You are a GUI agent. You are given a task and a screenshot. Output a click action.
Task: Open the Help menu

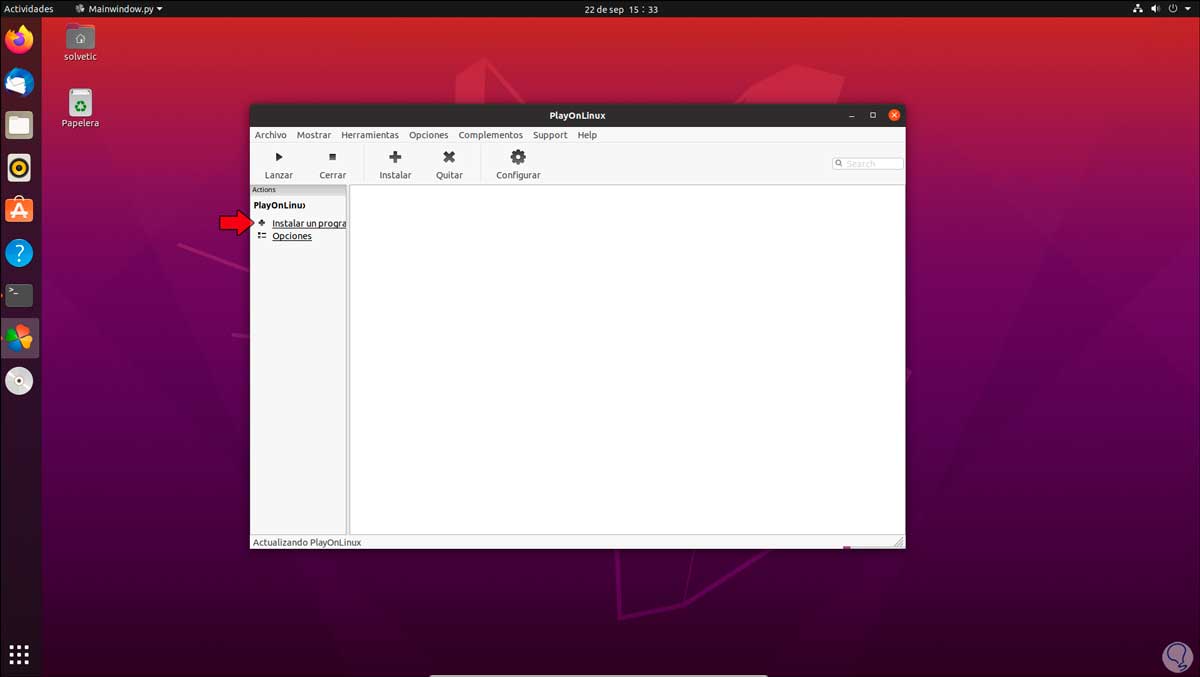[x=587, y=135]
